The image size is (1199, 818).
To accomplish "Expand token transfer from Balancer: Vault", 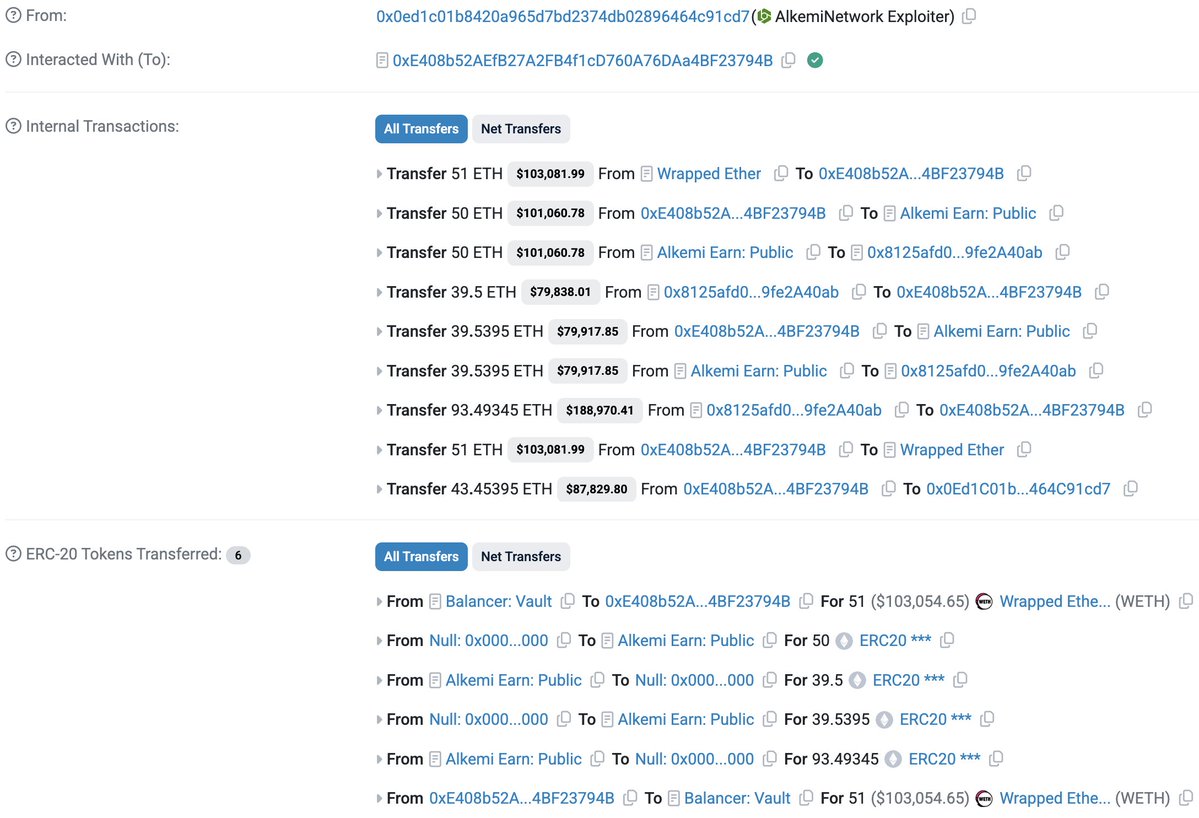I will (379, 602).
